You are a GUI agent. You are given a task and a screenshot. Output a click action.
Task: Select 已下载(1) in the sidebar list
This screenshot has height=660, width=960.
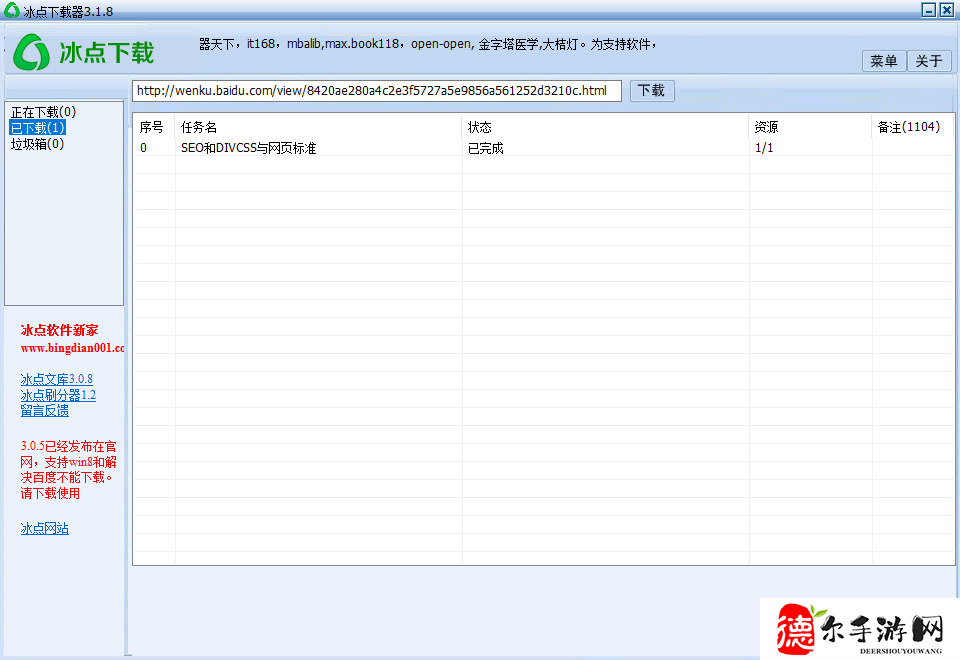37,128
